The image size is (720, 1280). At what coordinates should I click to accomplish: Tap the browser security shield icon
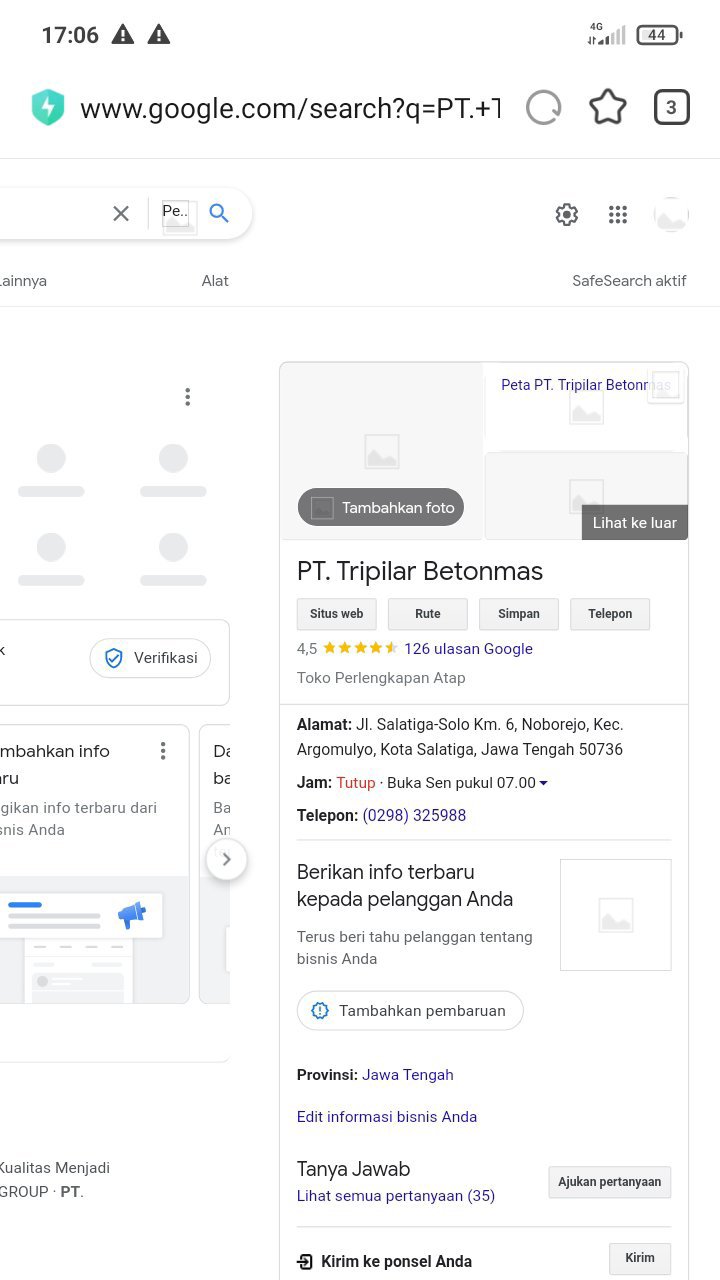(x=48, y=108)
